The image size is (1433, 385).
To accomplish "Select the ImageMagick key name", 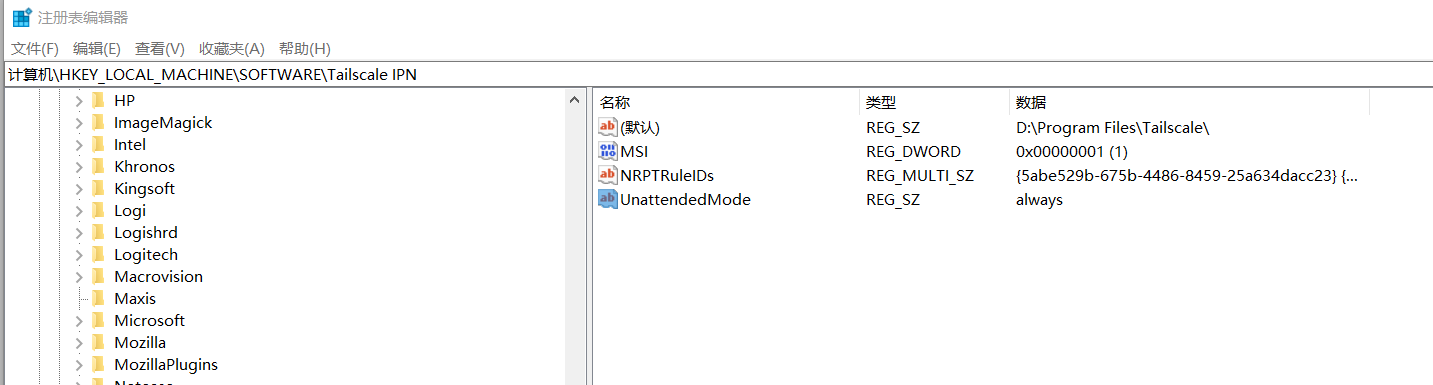I will click(163, 123).
